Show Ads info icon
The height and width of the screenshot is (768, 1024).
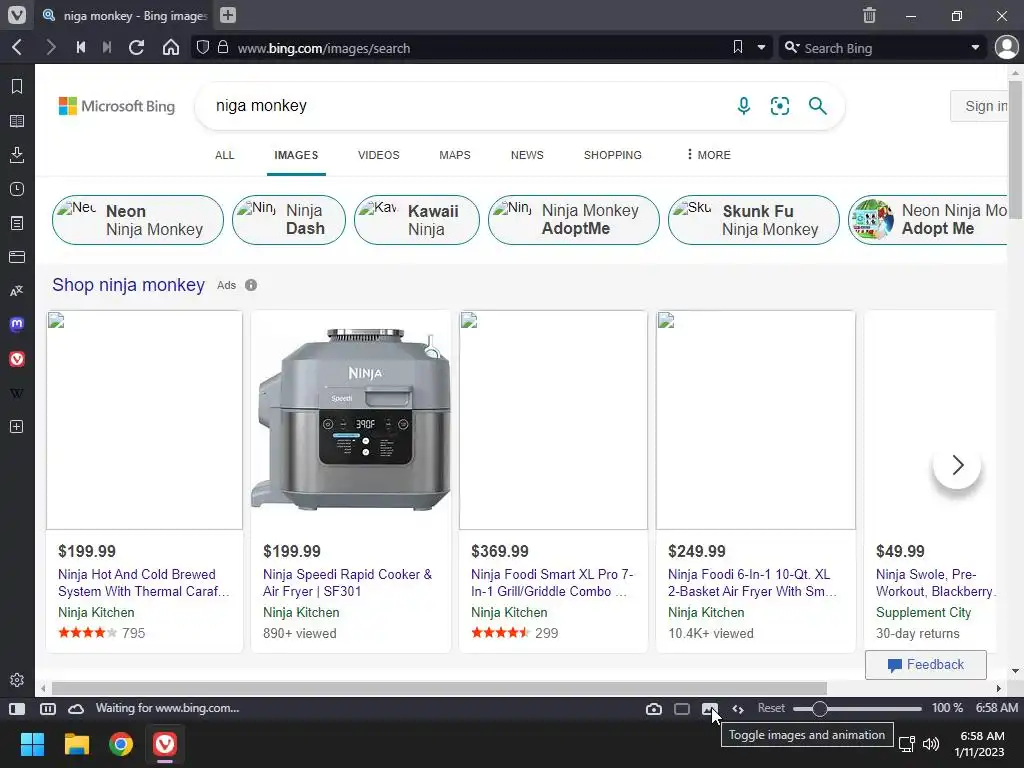tap(251, 285)
